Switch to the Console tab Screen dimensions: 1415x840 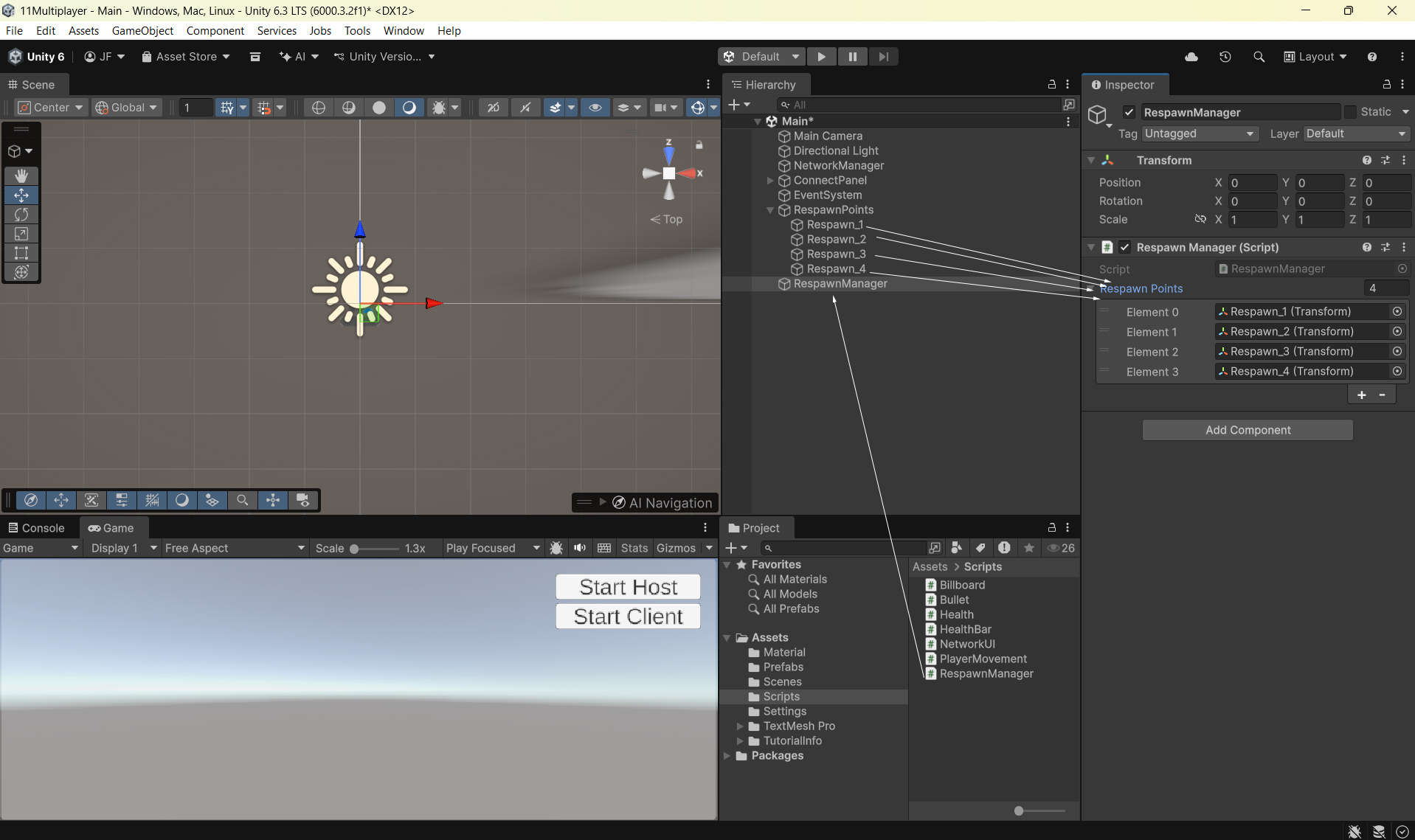coord(36,528)
